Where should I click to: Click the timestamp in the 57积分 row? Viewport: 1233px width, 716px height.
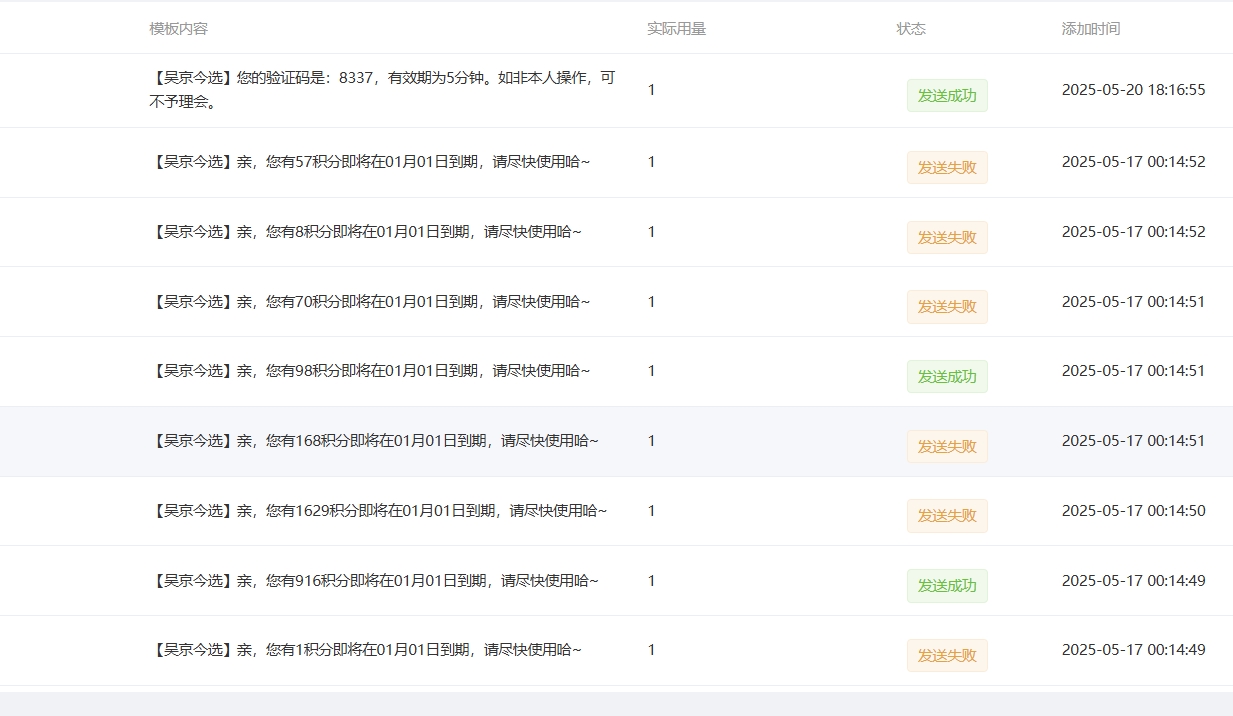coord(1133,161)
